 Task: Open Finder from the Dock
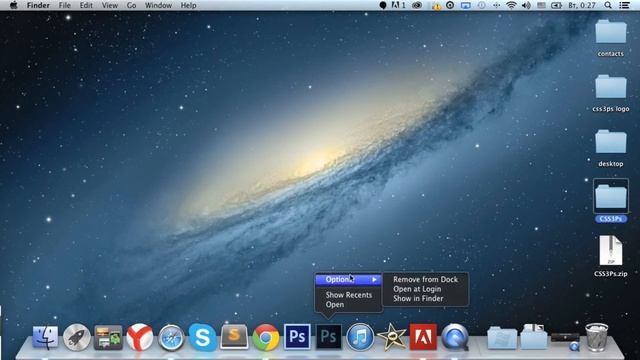tap(45, 337)
